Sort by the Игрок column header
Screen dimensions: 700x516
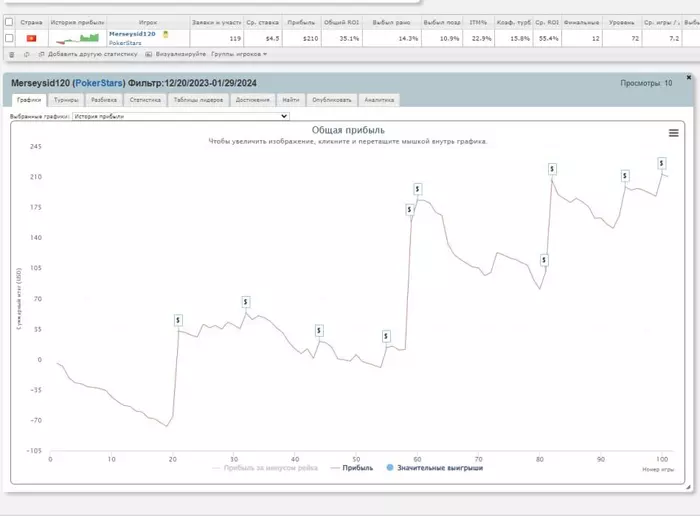[148, 22]
